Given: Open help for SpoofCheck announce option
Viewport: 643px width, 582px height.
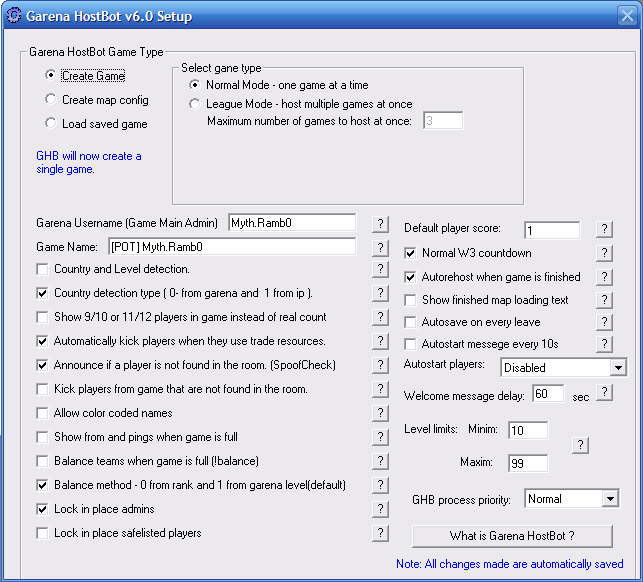Looking at the screenshot, I should pos(381,365).
